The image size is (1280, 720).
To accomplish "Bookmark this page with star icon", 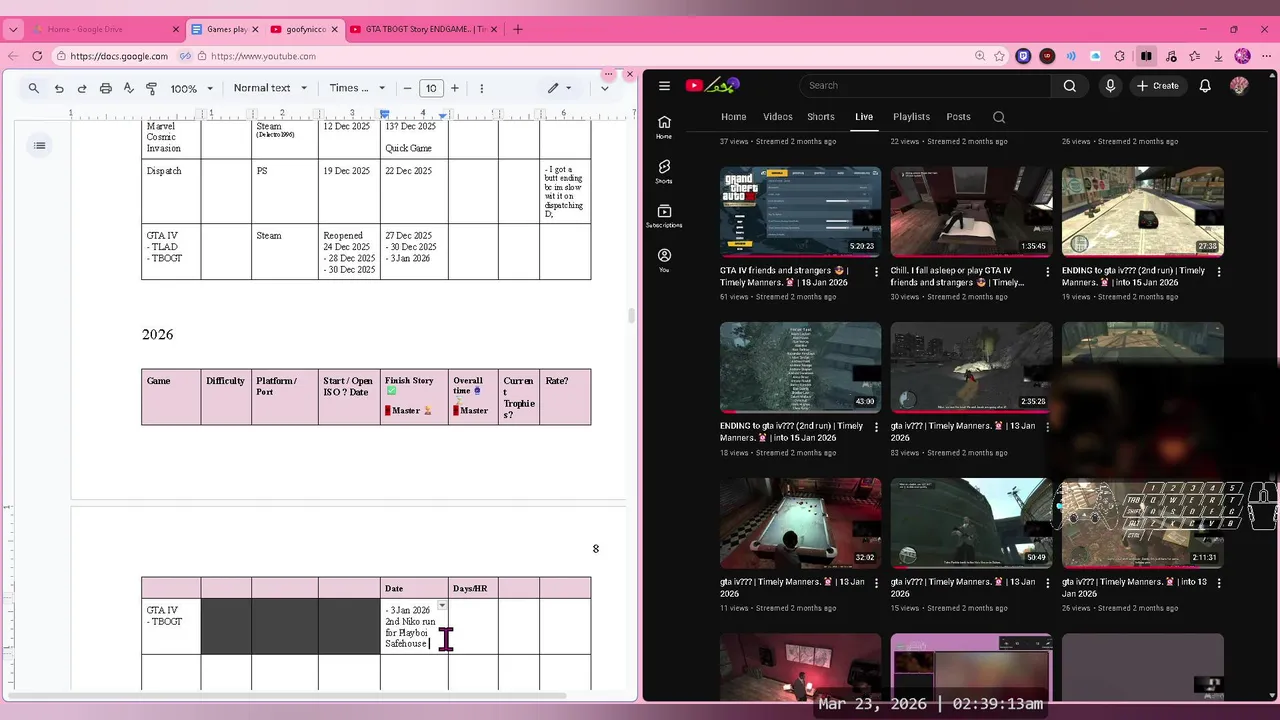I will [x=999, y=56].
